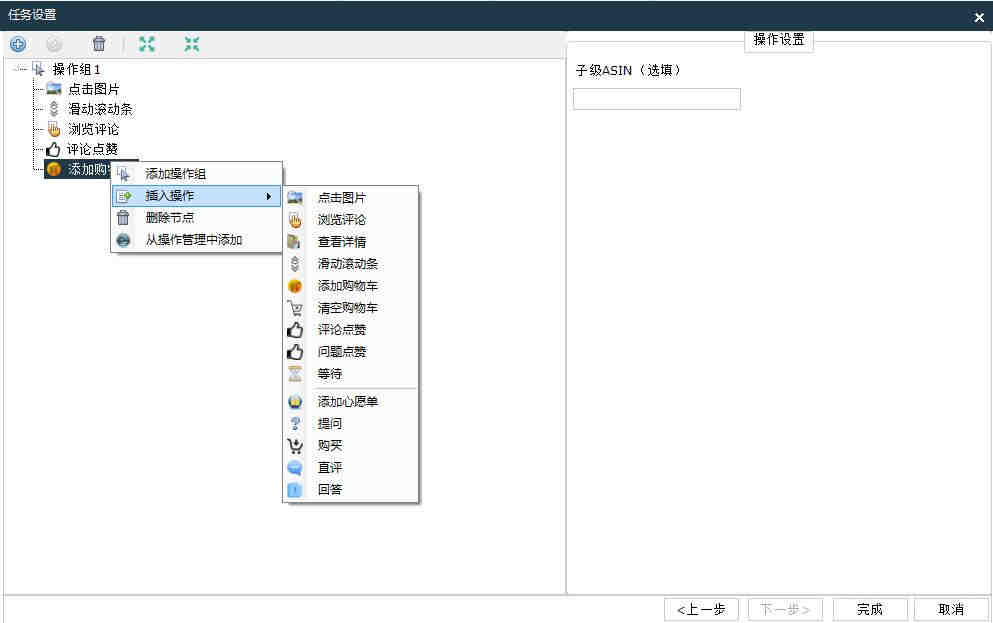
Task: Click the hand icon beside tree item 浏览评论
Action: tap(54, 129)
